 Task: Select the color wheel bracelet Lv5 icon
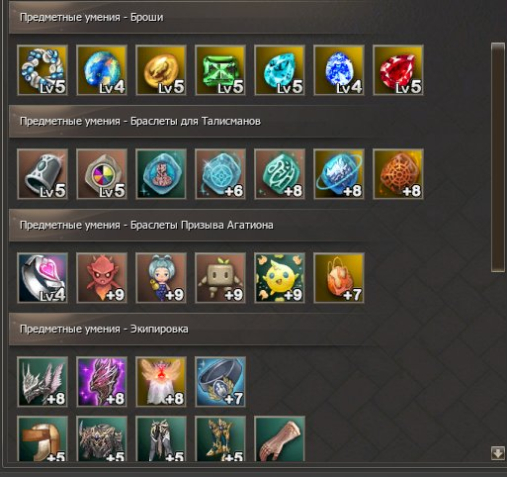coord(102,174)
